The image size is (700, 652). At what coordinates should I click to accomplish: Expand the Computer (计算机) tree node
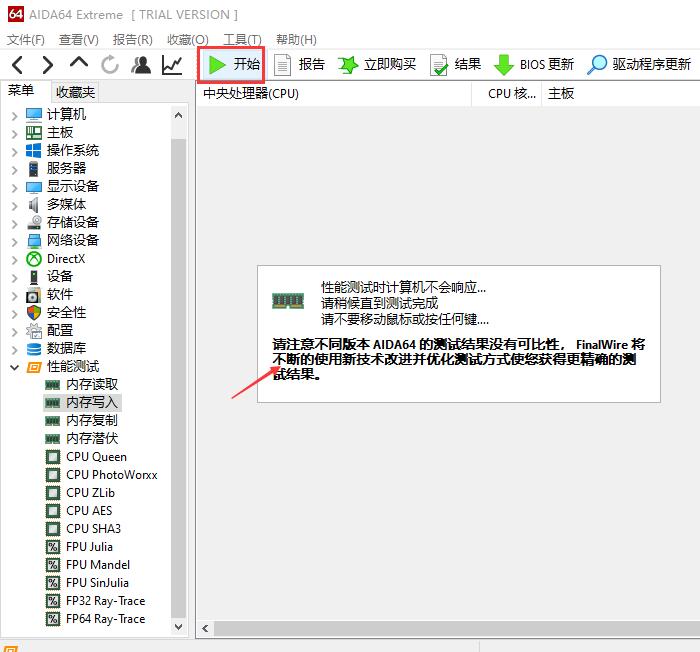coord(14,115)
